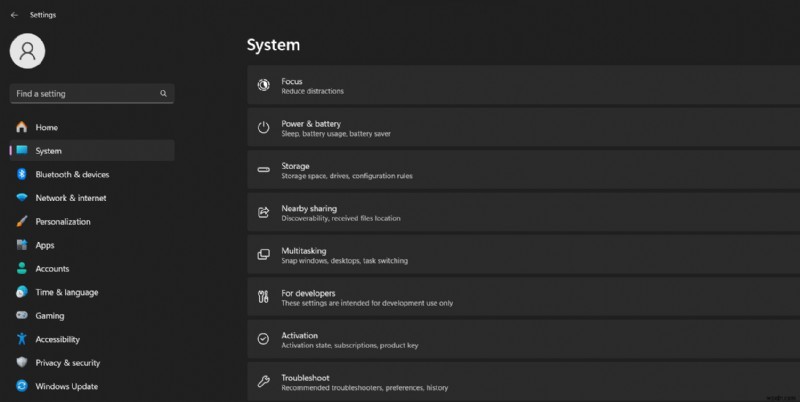Viewport: 800px width, 402px height.
Task: Click the Accounts person icon
Action: coord(21,268)
